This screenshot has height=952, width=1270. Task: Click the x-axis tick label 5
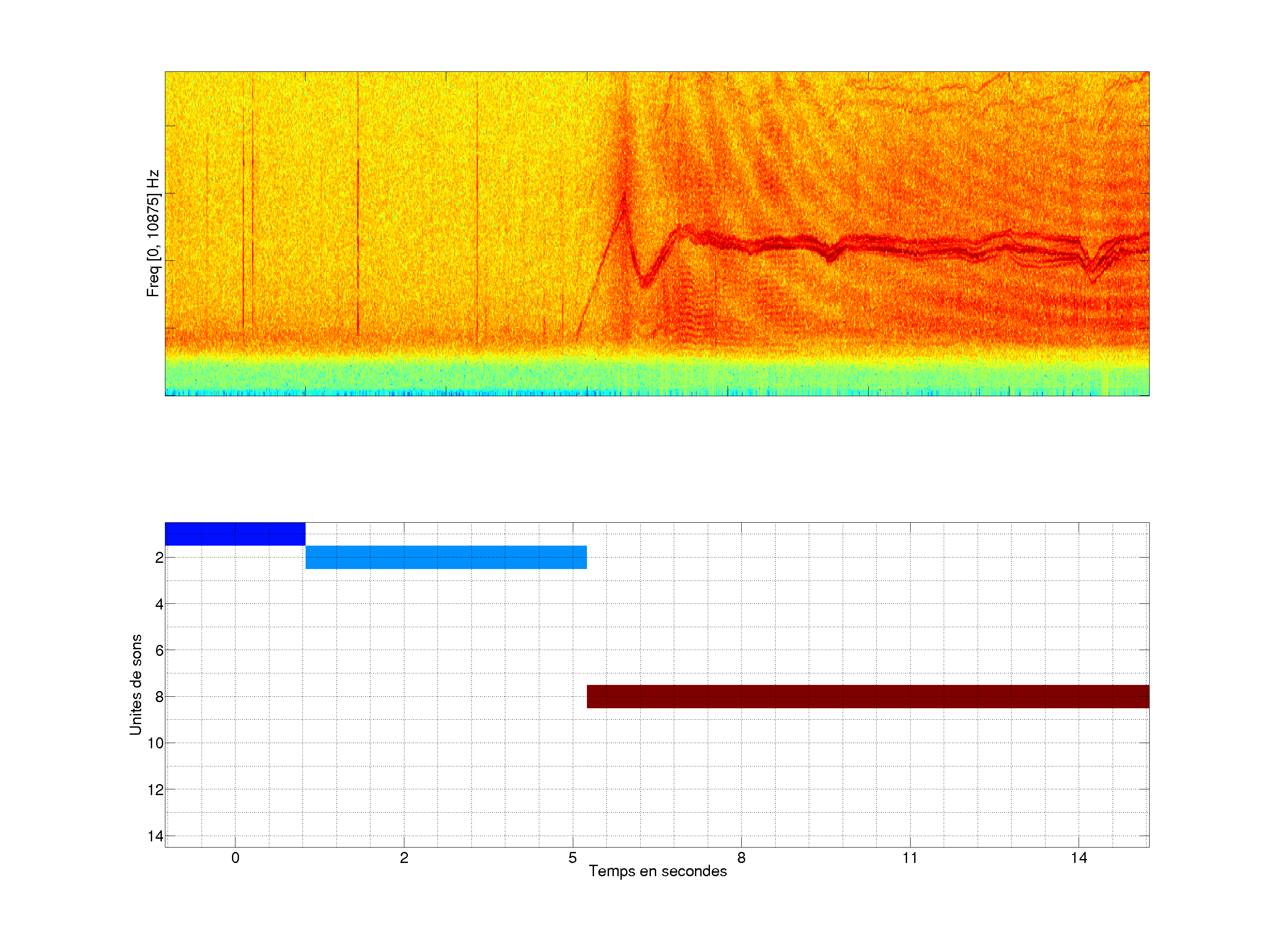click(x=572, y=858)
